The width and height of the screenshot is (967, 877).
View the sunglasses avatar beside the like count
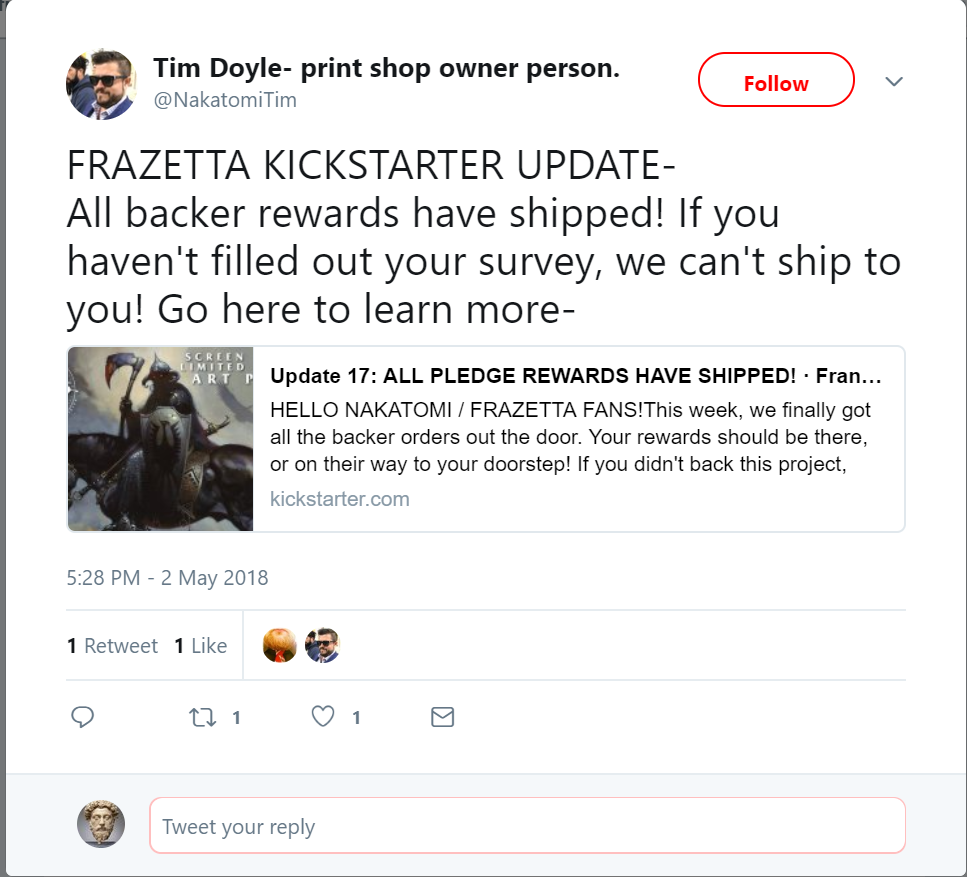tap(323, 645)
